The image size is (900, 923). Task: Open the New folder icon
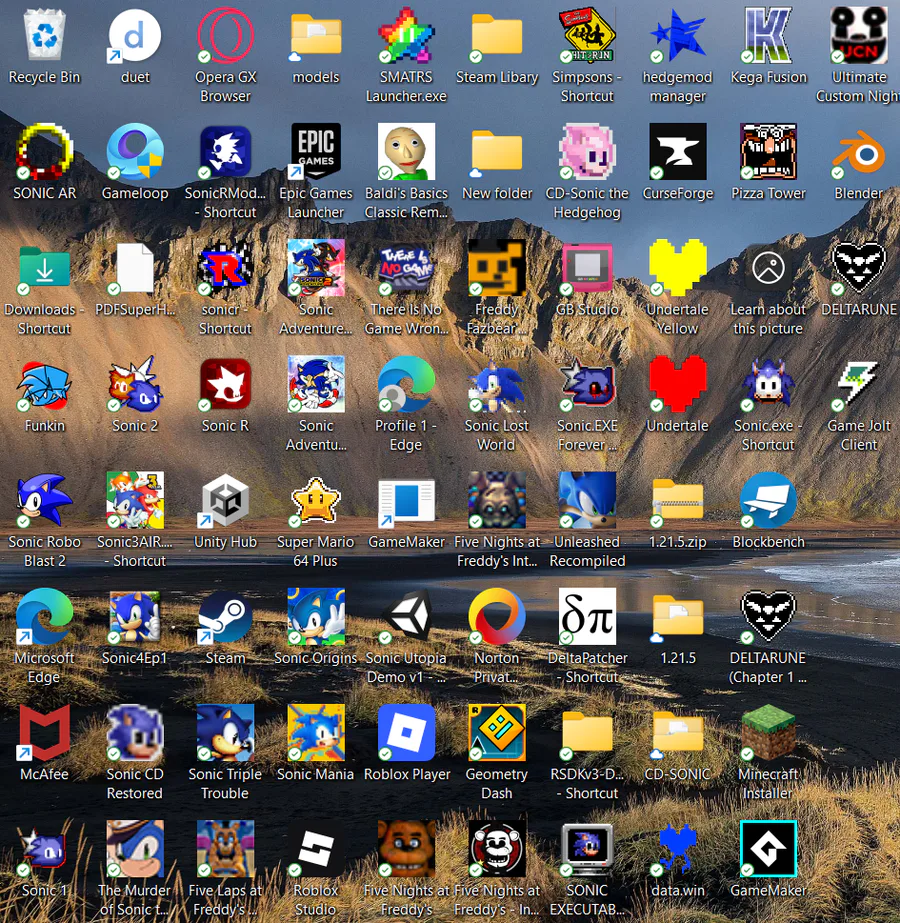point(497,151)
